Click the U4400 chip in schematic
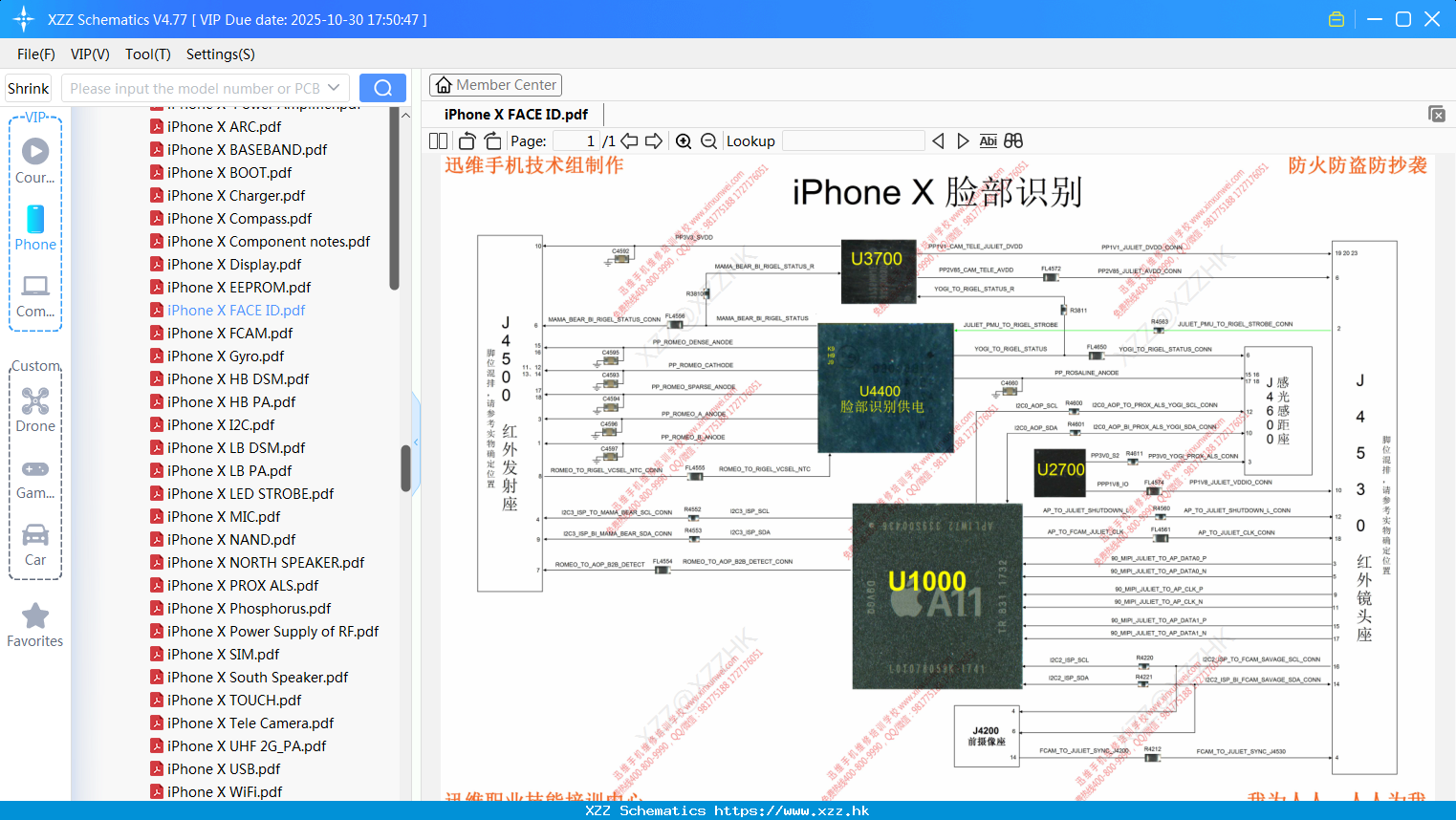Viewport: 1456px width, 820px height. tap(886, 387)
